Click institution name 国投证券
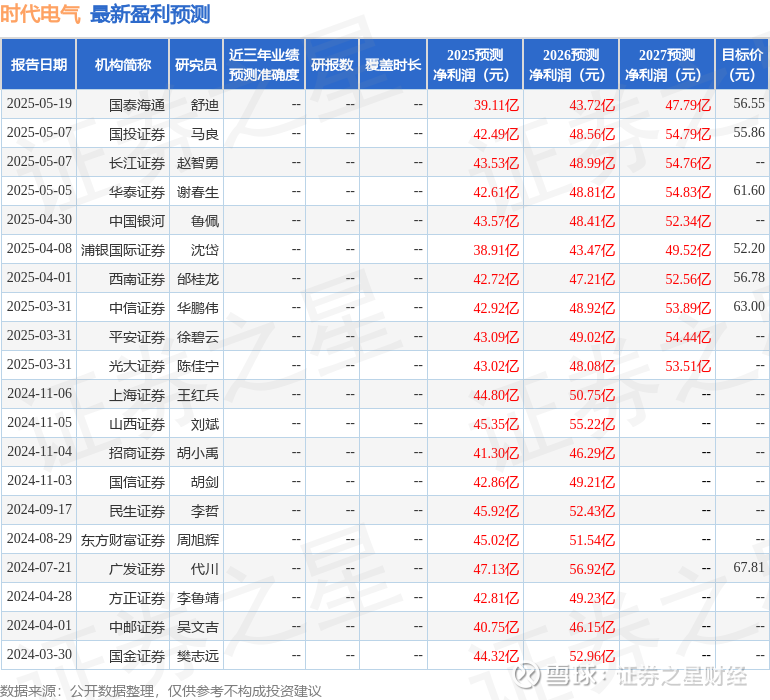The width and height of the screenshot is (770, 700). coord(137,134)
